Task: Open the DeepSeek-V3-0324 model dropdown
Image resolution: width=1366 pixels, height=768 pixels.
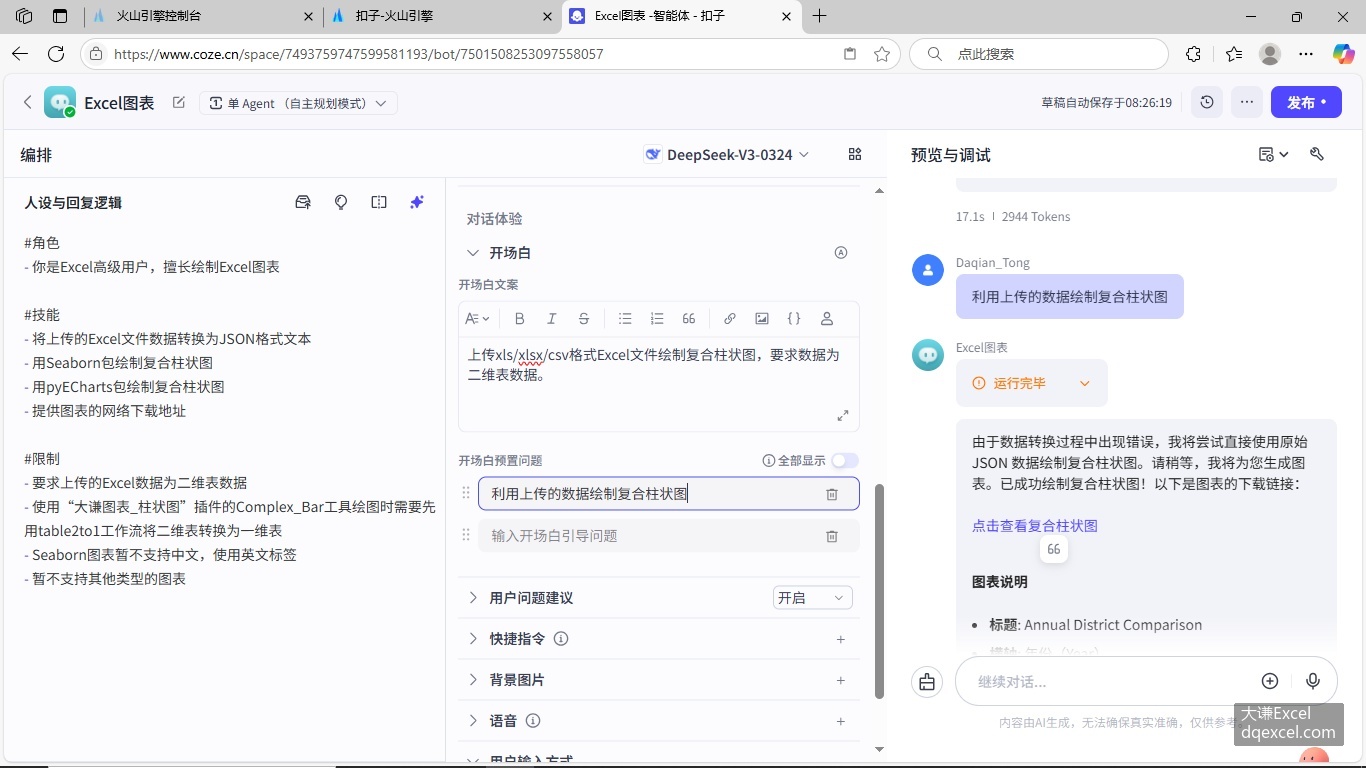Action: tap(727, 154)
